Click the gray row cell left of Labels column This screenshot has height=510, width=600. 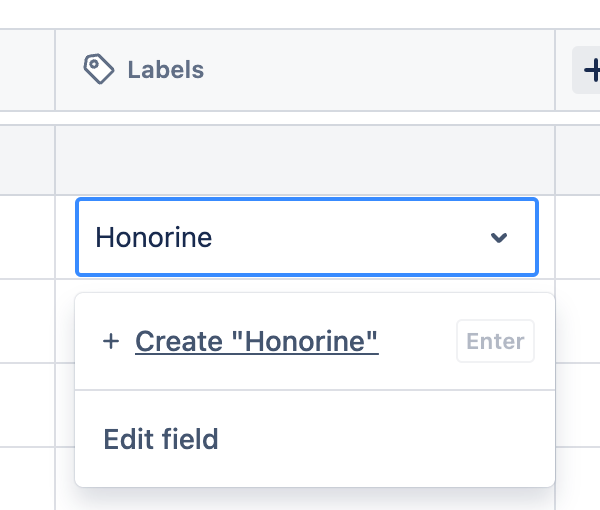(x=27, y=160)
